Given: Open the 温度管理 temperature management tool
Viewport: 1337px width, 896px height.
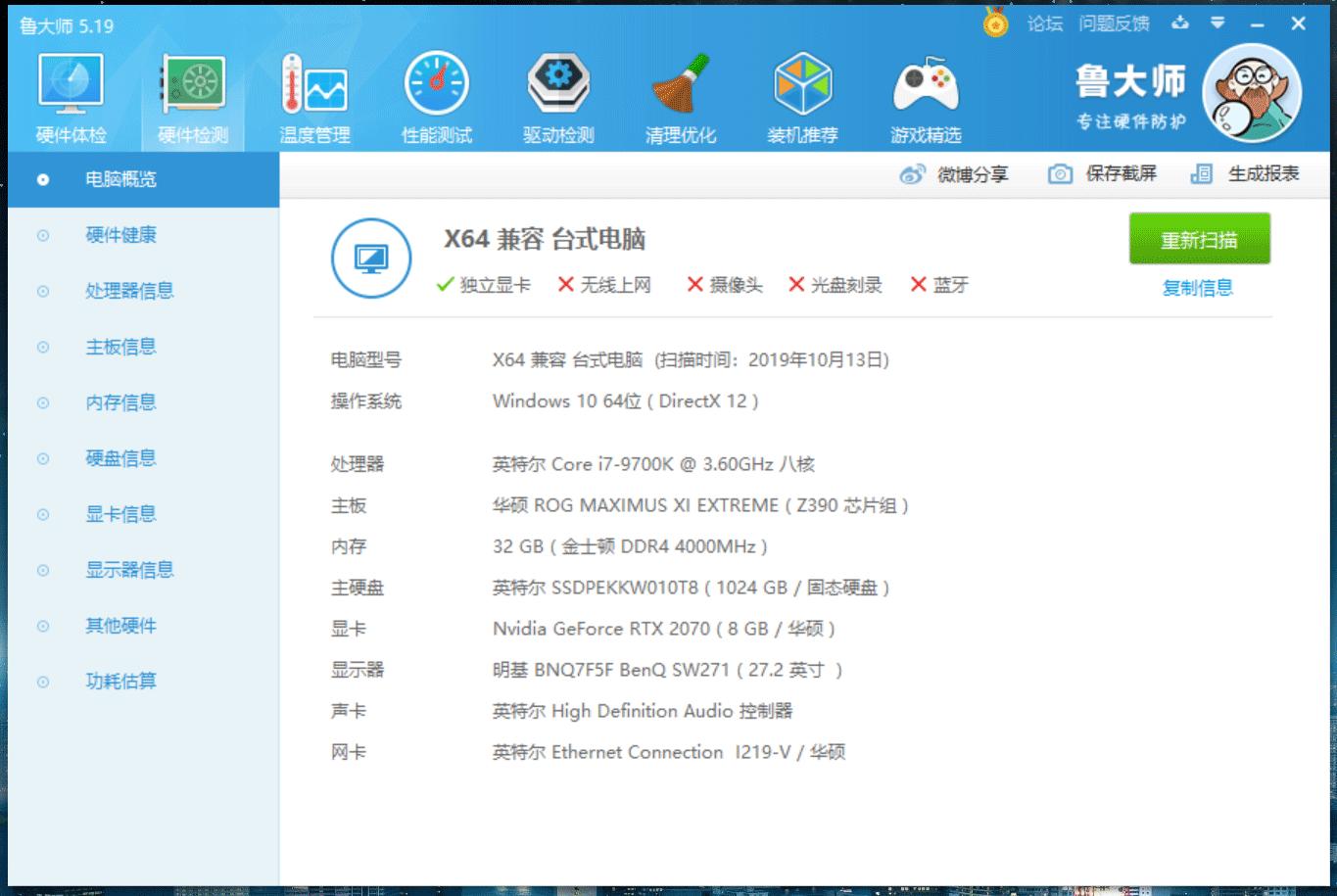Looking at the screenshot, I should (x=313, y=95).
